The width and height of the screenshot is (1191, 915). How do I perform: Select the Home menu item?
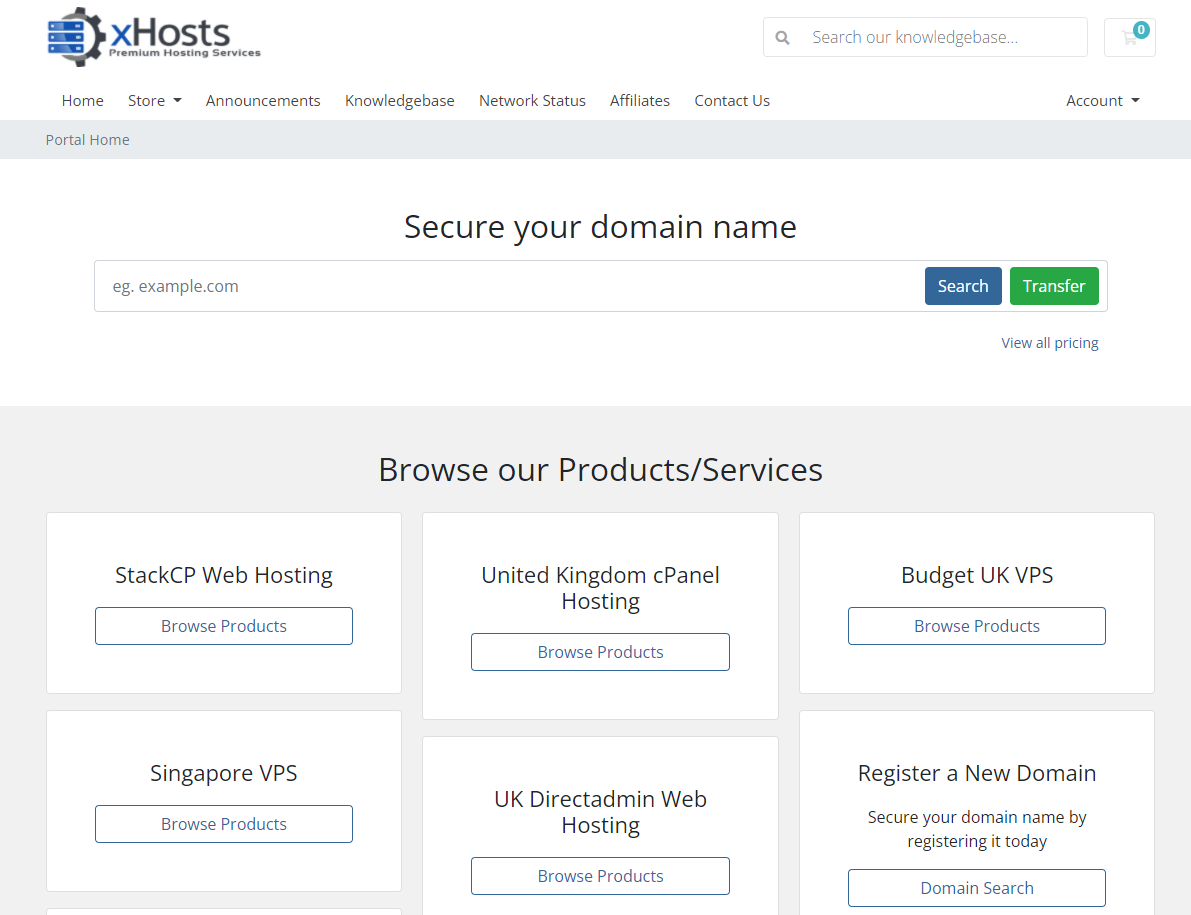coord(82,100)
